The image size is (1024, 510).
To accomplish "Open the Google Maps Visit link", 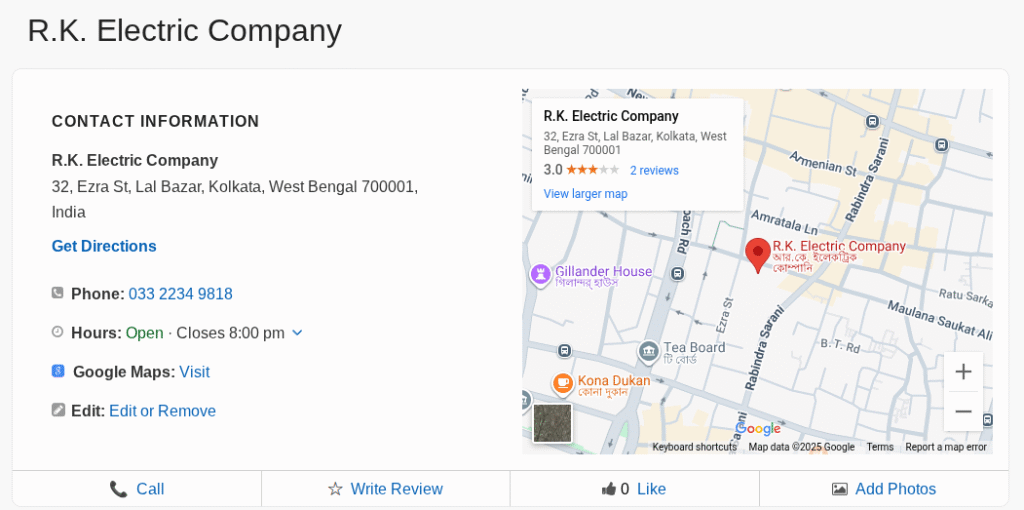I will pos(194,372).
